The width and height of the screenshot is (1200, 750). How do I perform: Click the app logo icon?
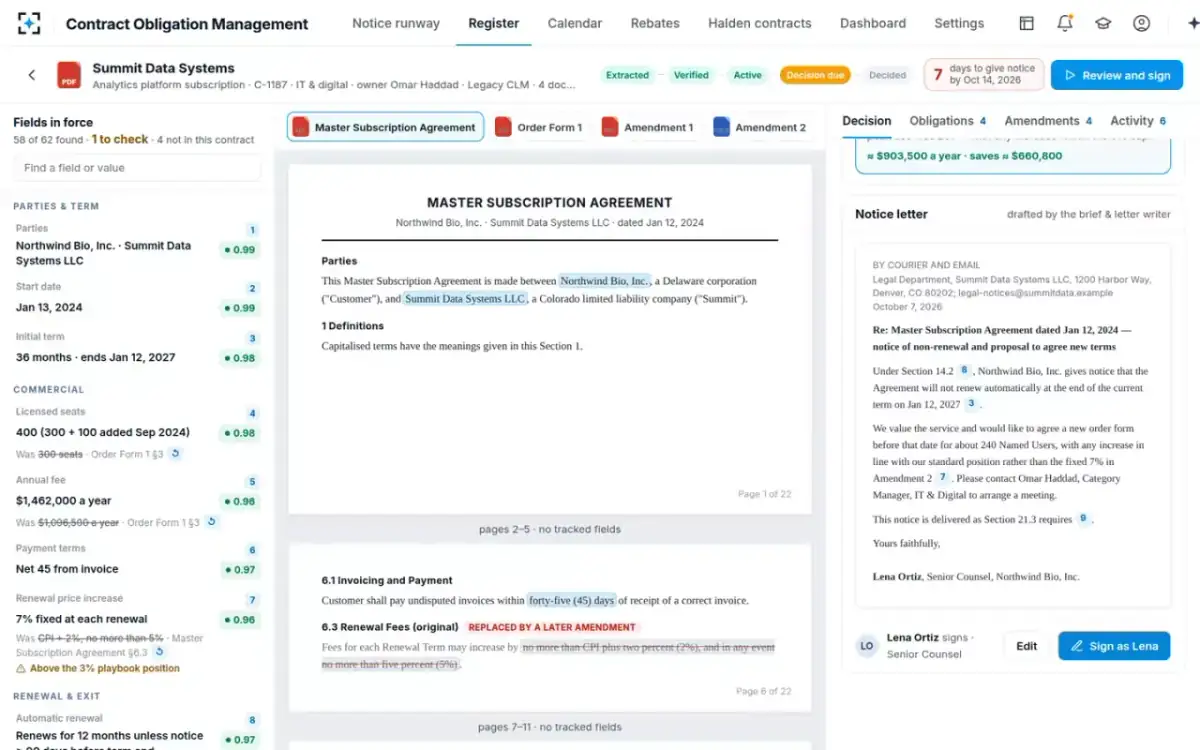point(30,24)
